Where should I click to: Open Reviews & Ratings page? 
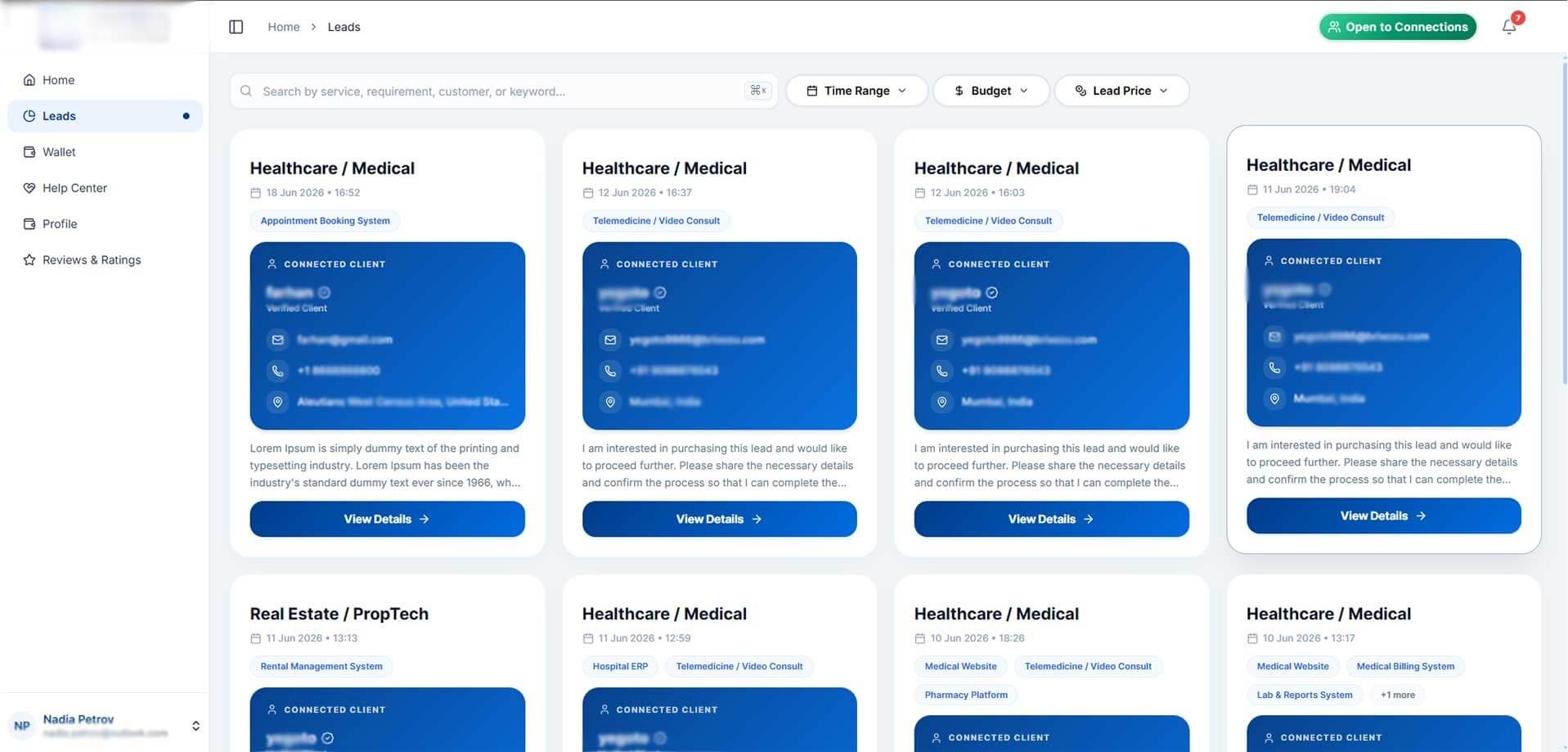pos(105,260)
